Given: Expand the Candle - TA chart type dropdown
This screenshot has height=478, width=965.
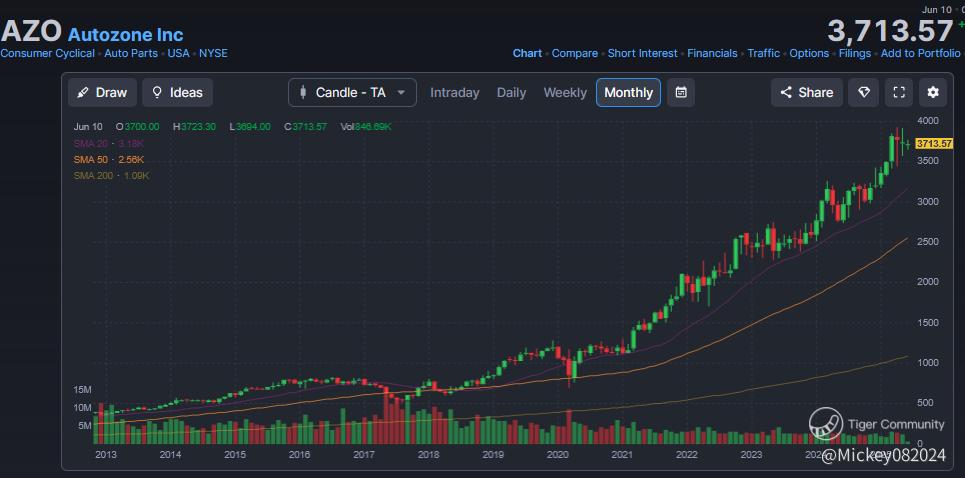Looking at the screenshot, I should pos(352,92).
